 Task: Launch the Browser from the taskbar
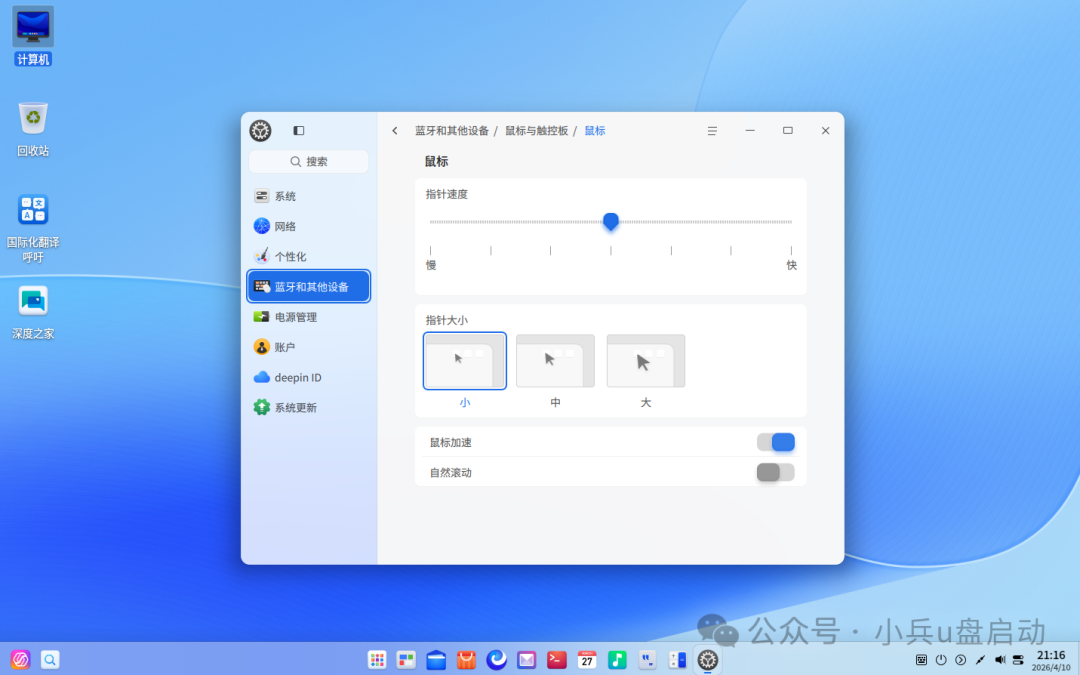(496, 660)
